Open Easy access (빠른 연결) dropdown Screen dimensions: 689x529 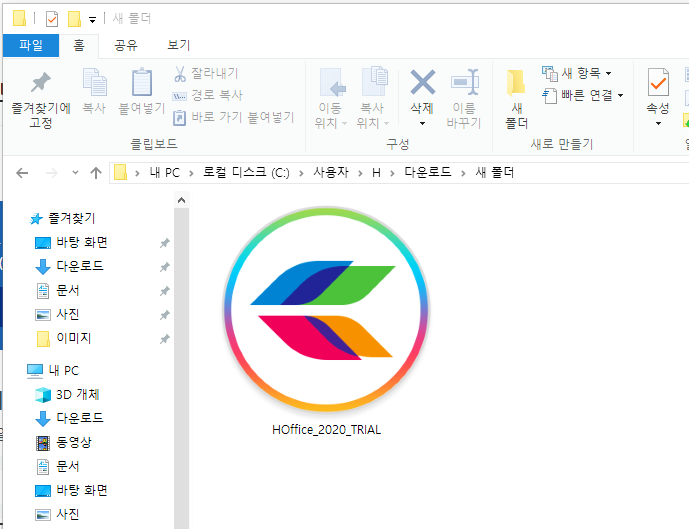[582, 95]
